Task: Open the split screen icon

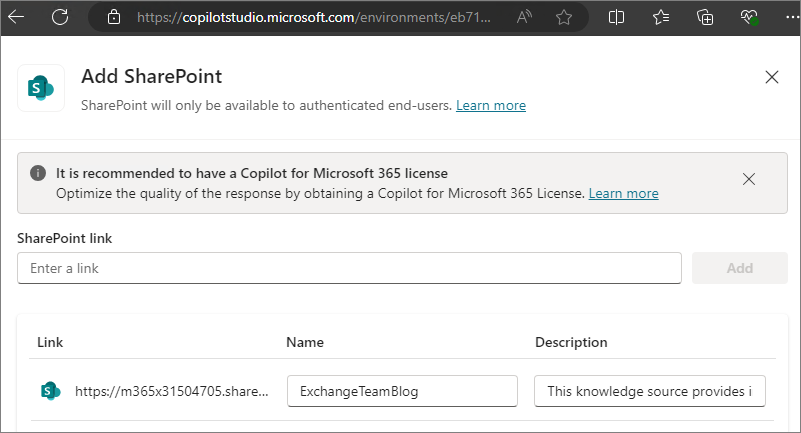Action: pyautogui.click(x=616, y=17)
